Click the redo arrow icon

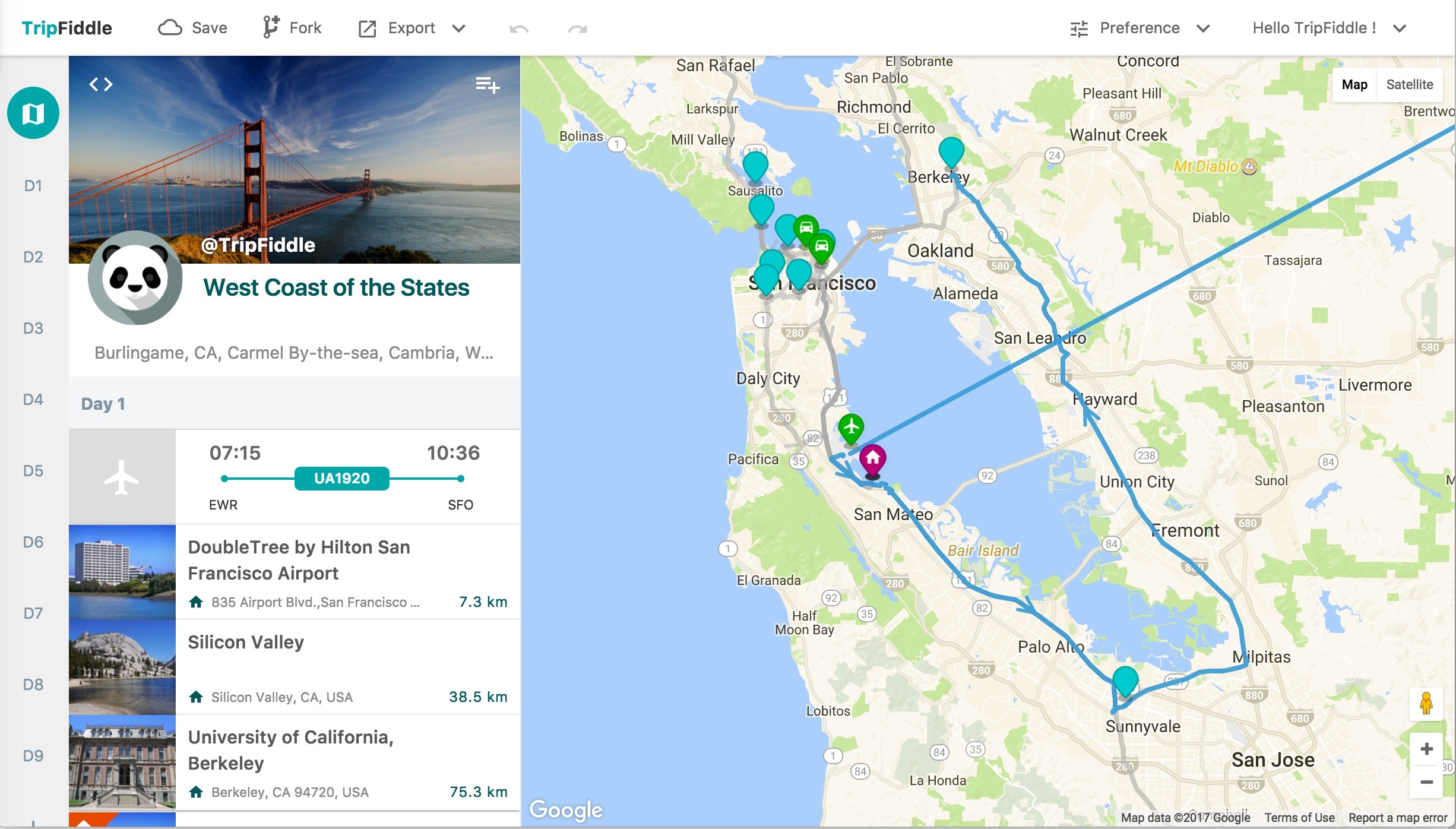pyautogui.click(x=577, y=29)
